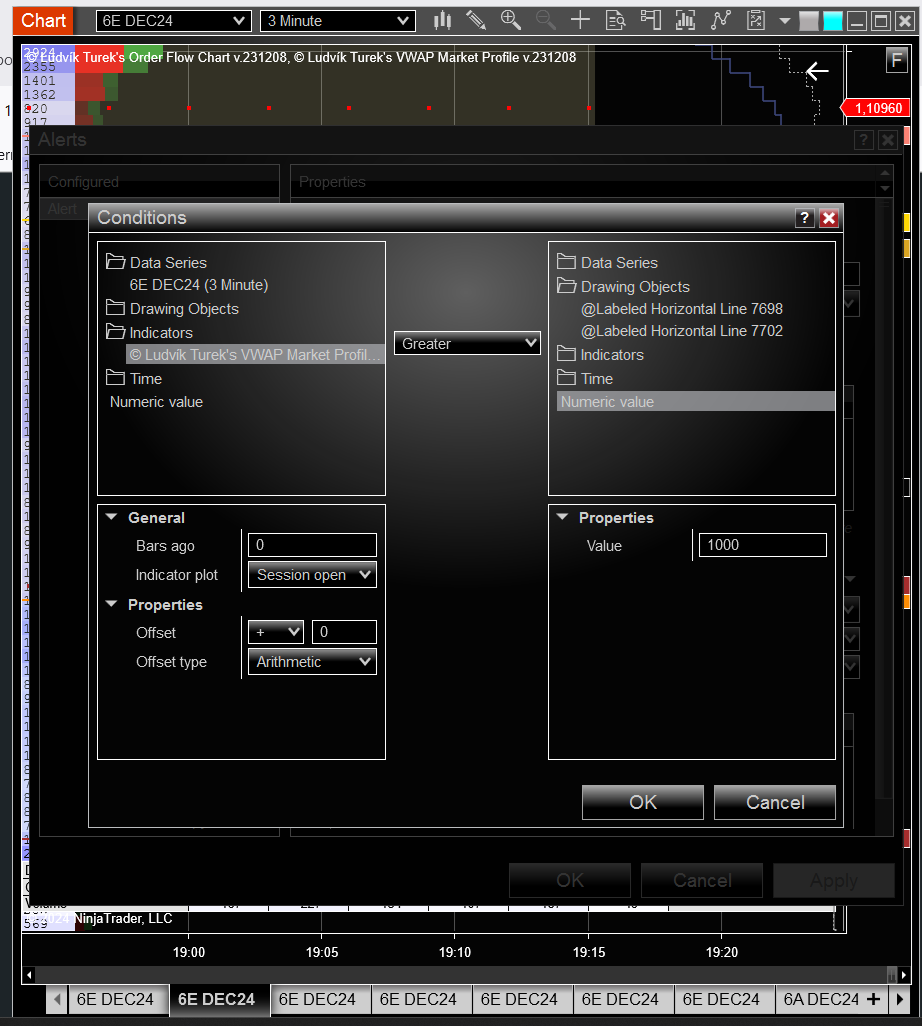The image size is (922, 1026).
Task: Click the red 1,10960 price marker
Action: pos(876,108)
